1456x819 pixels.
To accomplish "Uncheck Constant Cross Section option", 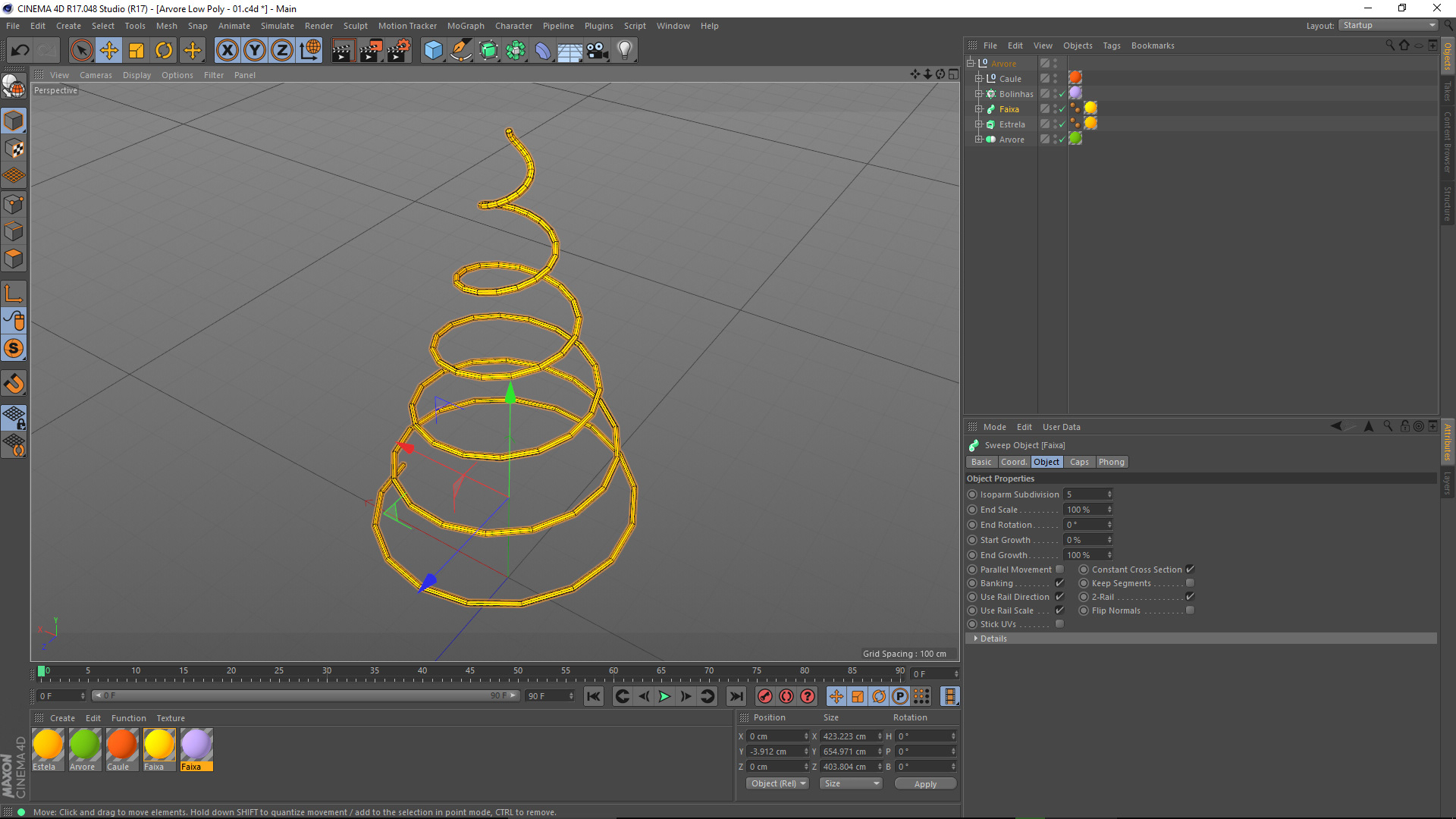I will (1190, 570).
